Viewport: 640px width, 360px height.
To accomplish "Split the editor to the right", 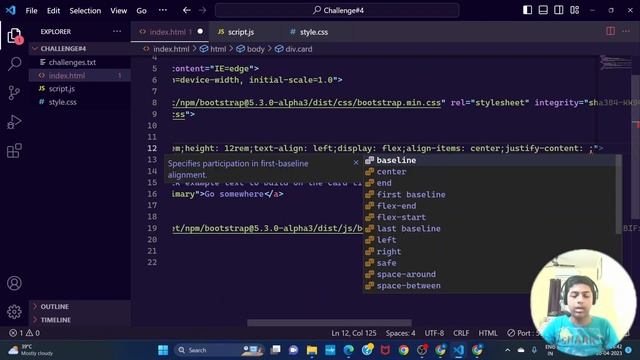I will [611, 31].
